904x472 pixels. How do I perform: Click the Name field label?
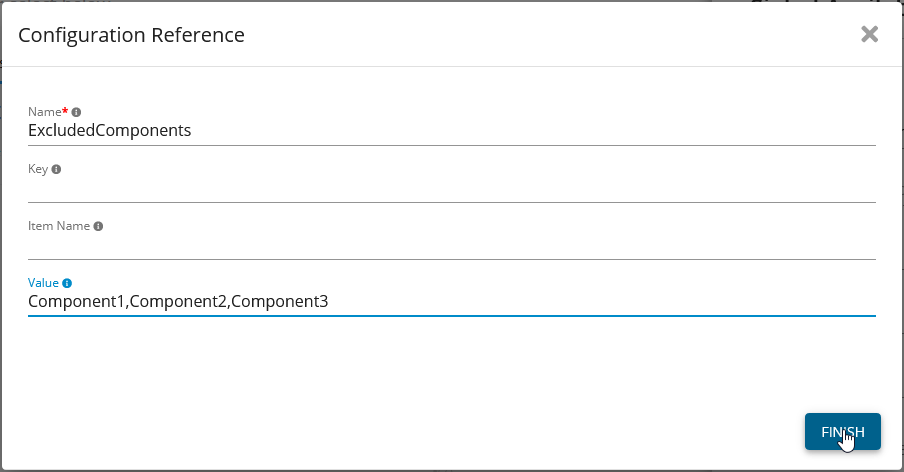tap(44, 112)
